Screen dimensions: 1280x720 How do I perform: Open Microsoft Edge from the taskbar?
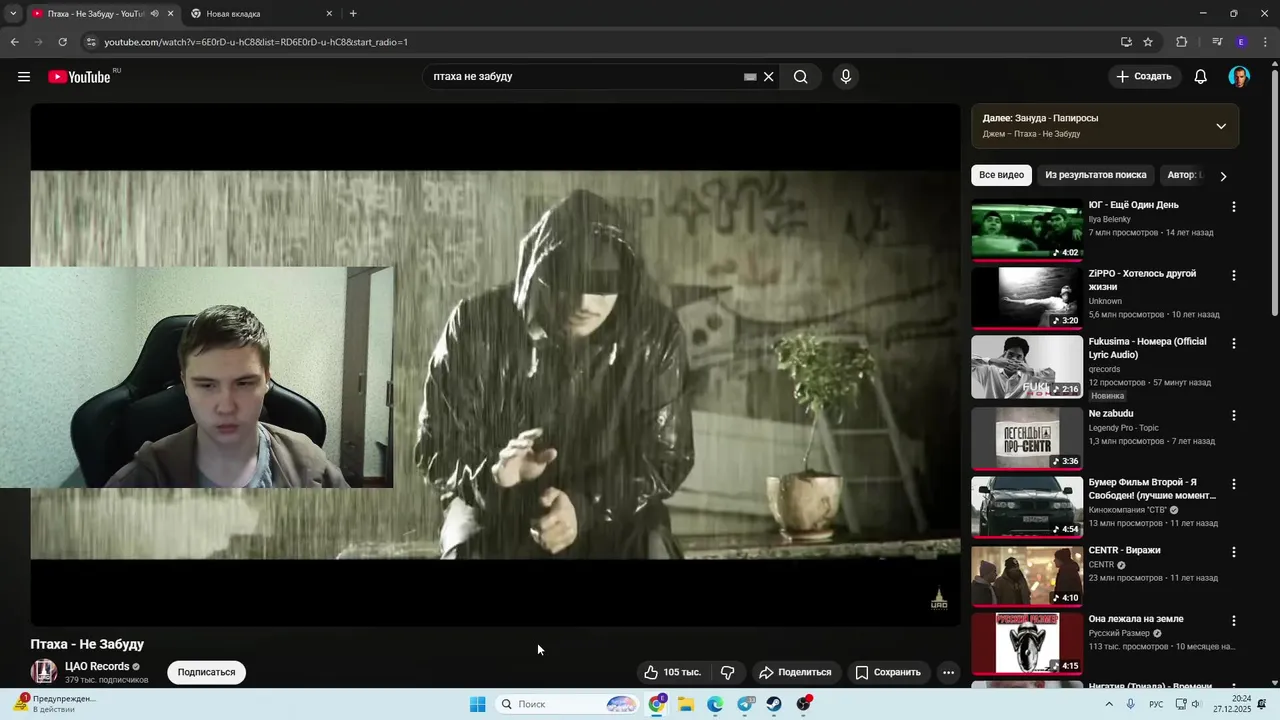click(716, 704)
